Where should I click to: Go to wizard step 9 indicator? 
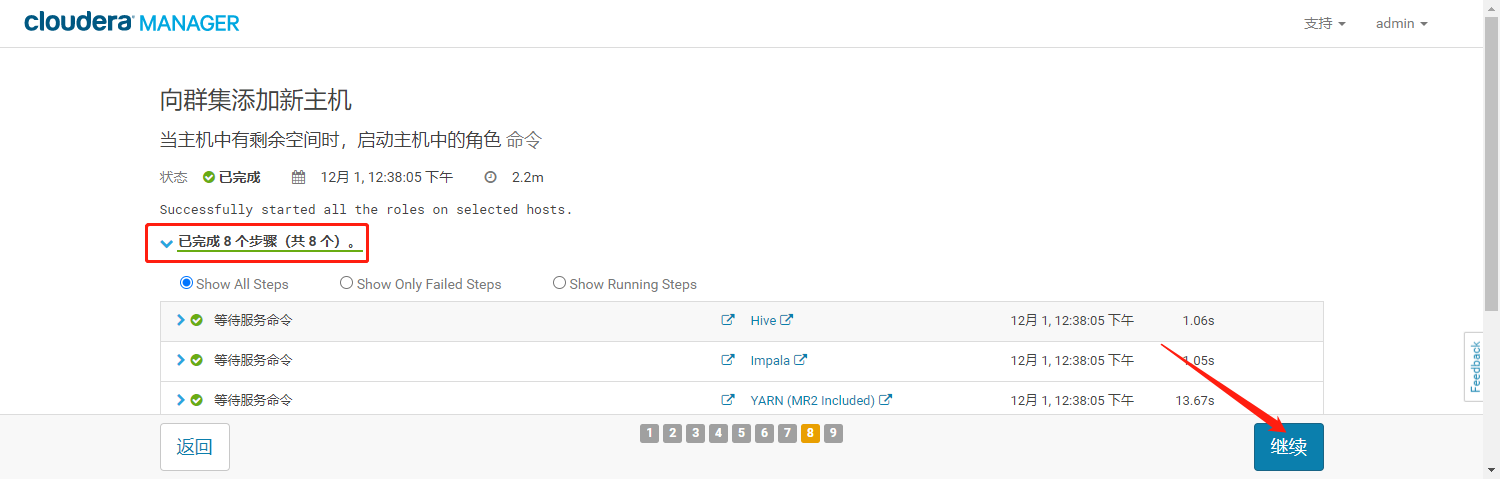833,433
